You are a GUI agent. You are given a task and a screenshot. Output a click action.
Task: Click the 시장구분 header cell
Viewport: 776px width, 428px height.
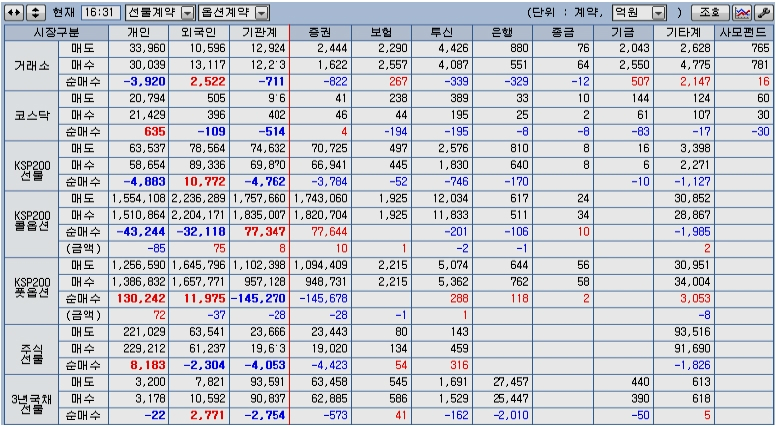click(x=56, y=33)
